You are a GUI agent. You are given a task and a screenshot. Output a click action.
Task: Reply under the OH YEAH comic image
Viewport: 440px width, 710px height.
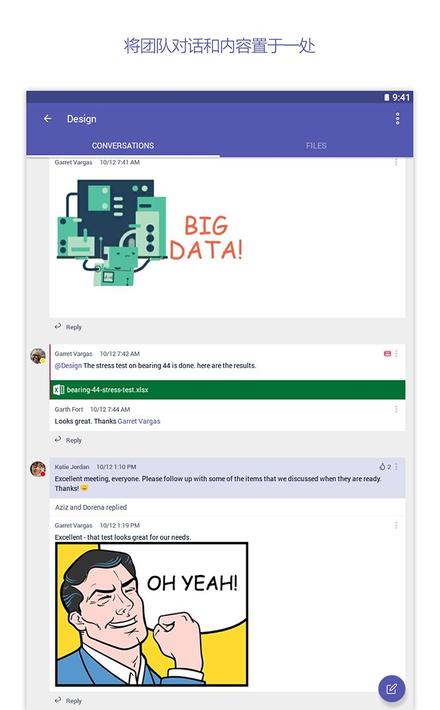click(x=68, y=700)
